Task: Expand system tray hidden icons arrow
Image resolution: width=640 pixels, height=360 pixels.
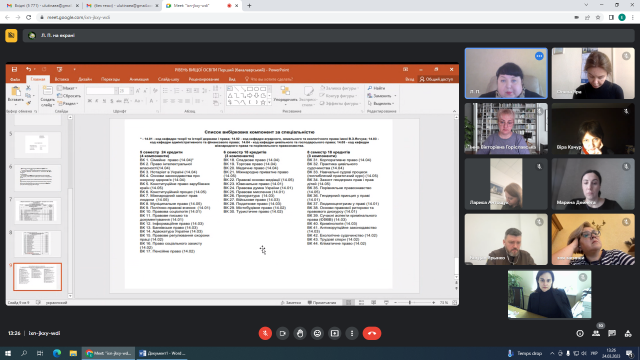Action: (552, 353)
